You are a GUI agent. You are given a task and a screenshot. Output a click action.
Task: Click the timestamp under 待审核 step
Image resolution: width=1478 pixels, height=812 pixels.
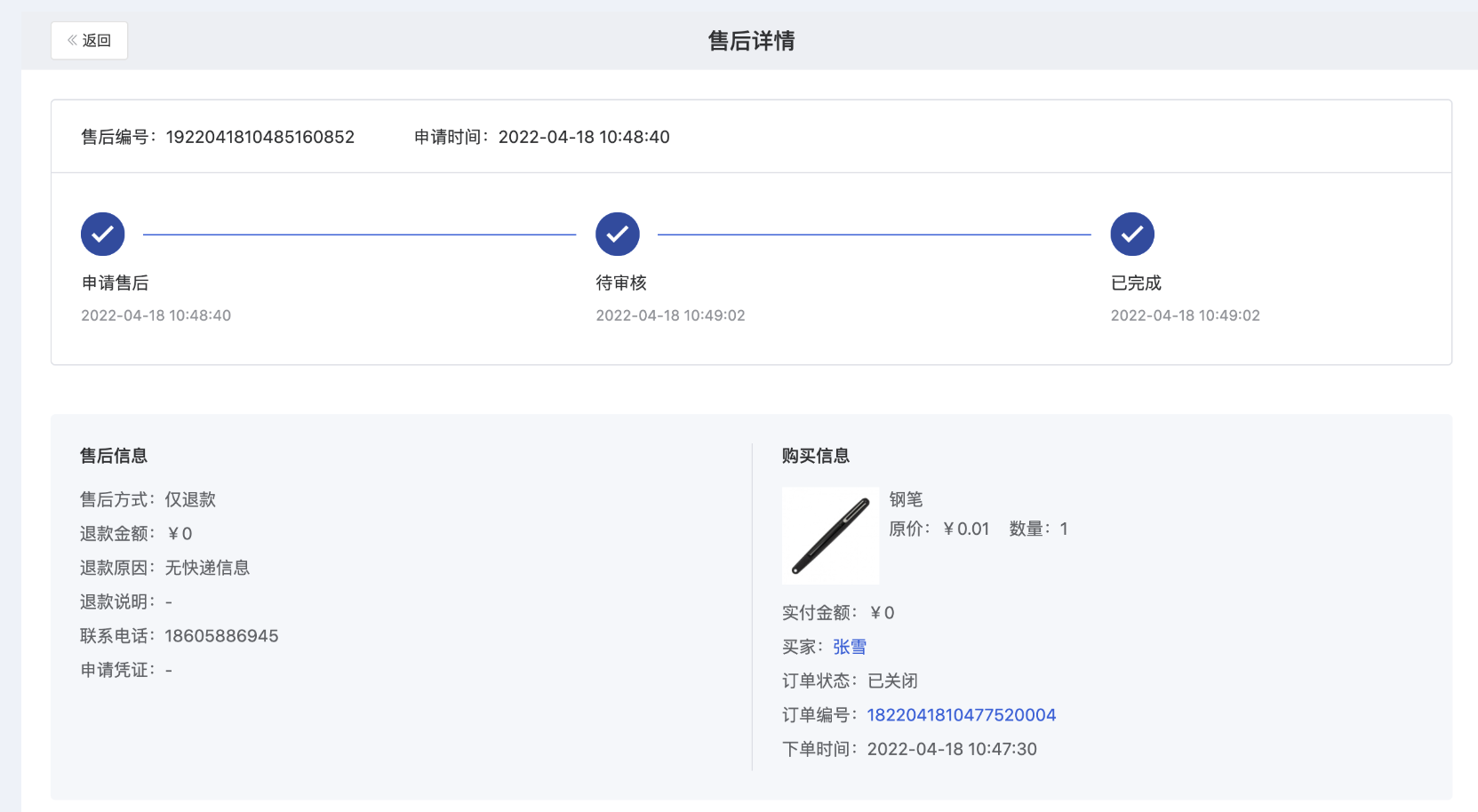[670, 315]
